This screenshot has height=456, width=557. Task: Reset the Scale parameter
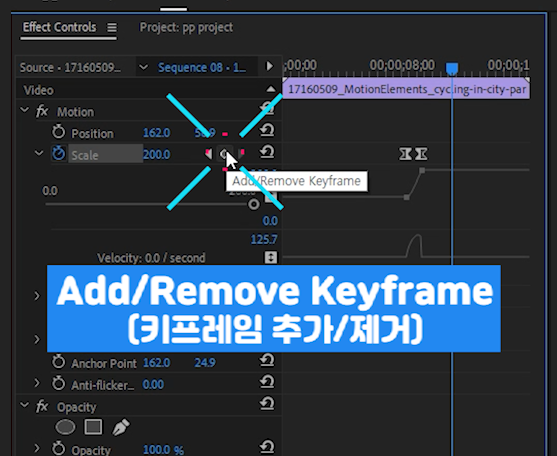click(x=267, y=152)
